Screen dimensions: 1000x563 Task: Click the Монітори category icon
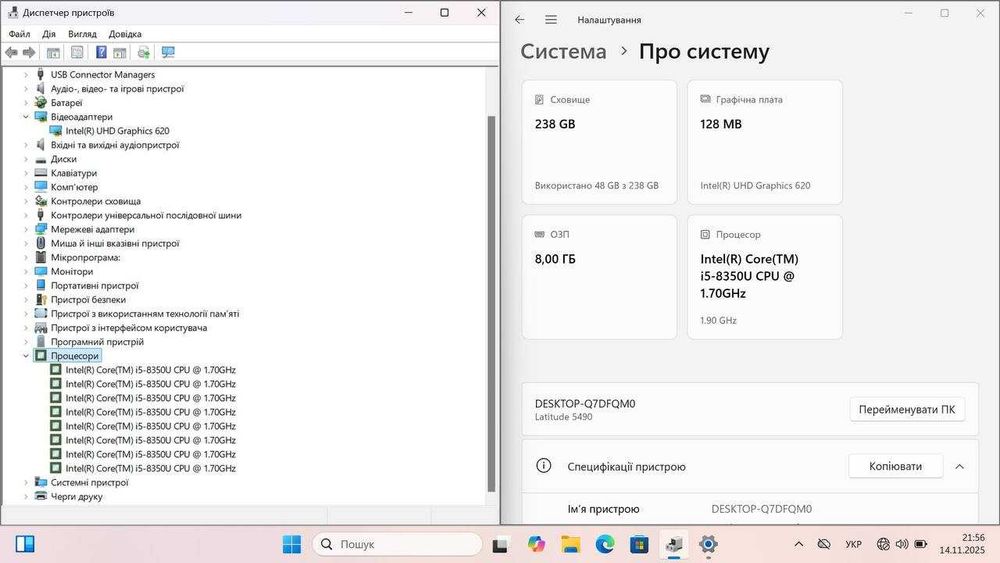pos(41,272)
